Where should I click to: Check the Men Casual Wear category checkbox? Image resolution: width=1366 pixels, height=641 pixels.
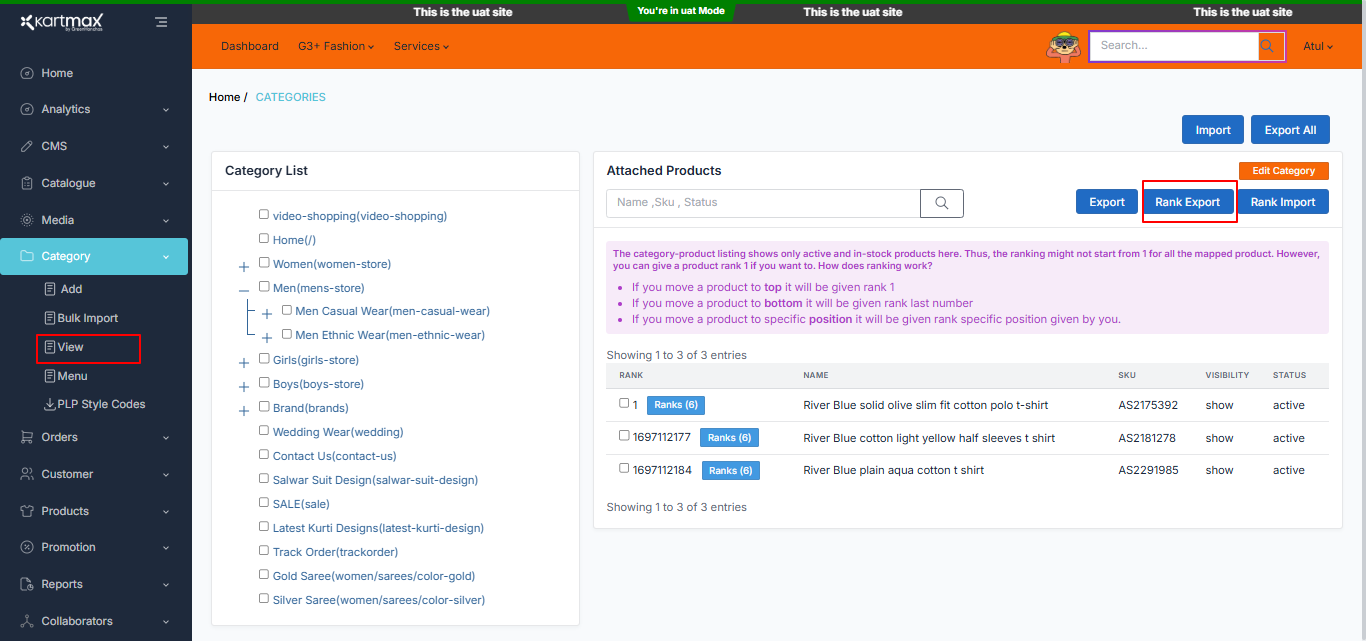[x=287, y=310]
